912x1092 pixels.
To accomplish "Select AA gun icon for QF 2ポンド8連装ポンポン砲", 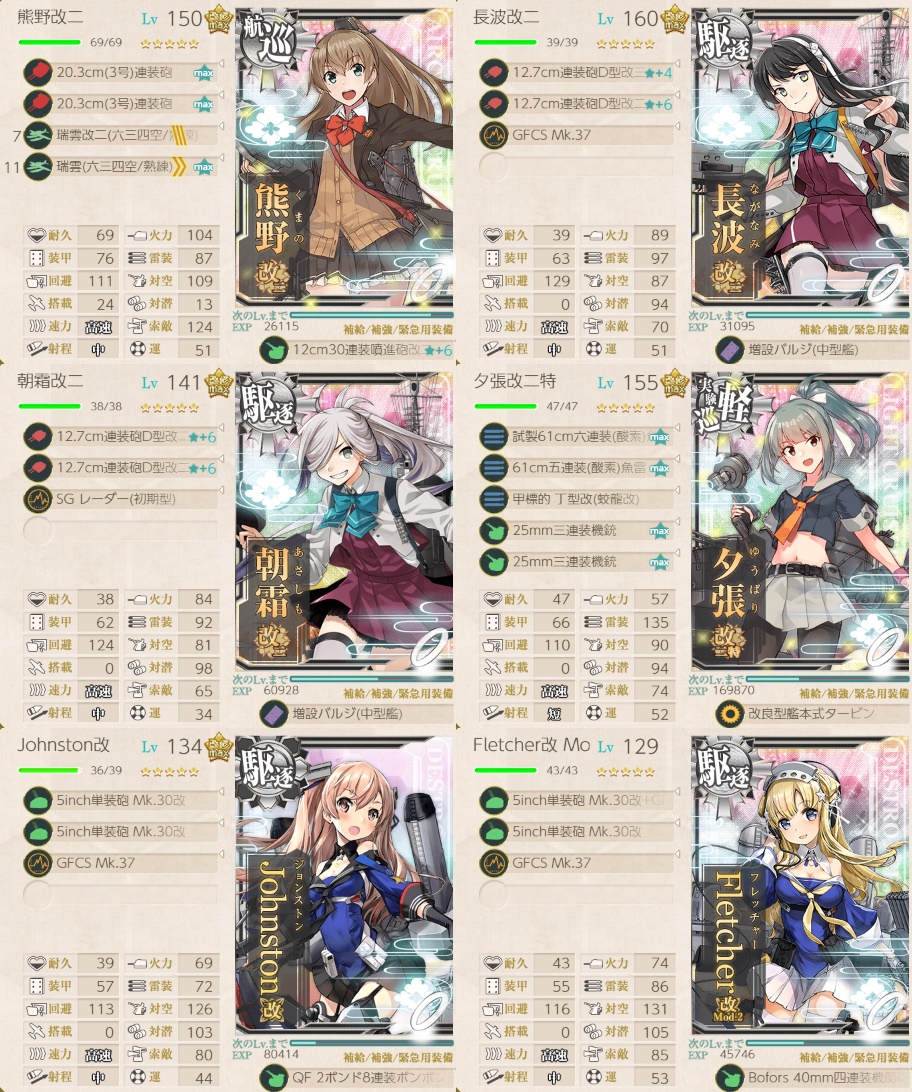I will point(274,1077).
